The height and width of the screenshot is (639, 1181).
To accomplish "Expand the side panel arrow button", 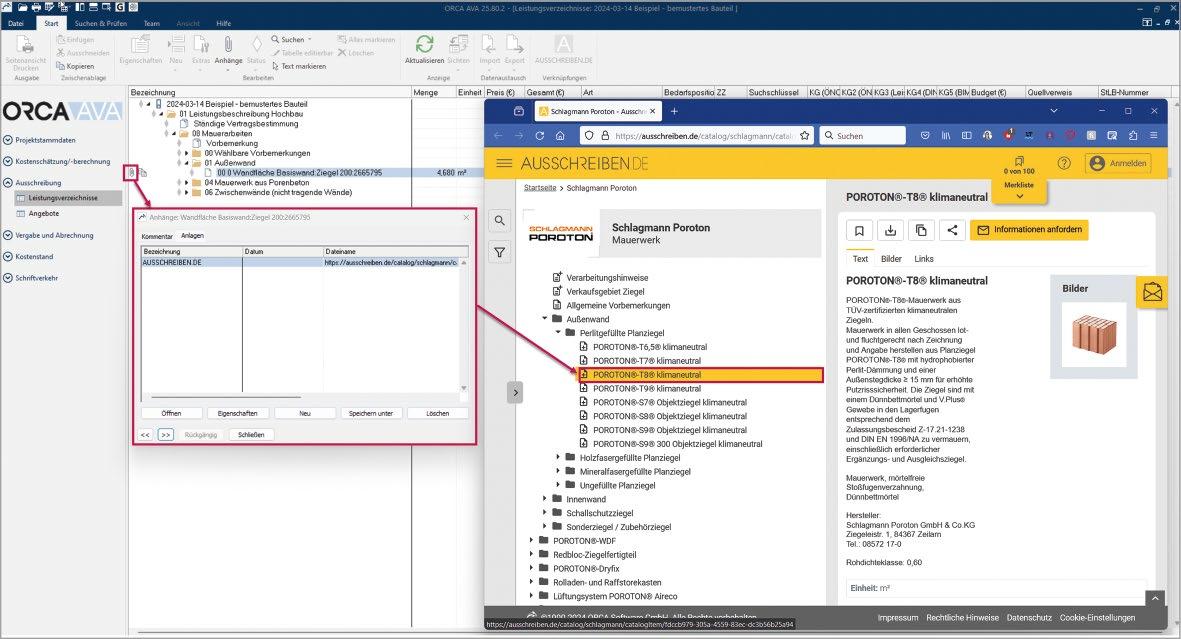I will point(515,392).
